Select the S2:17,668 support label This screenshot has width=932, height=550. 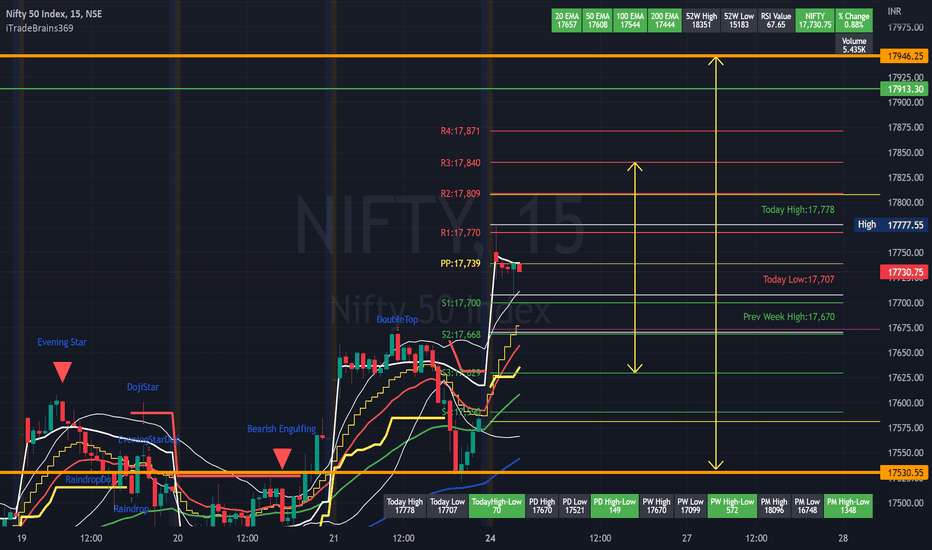461,335
